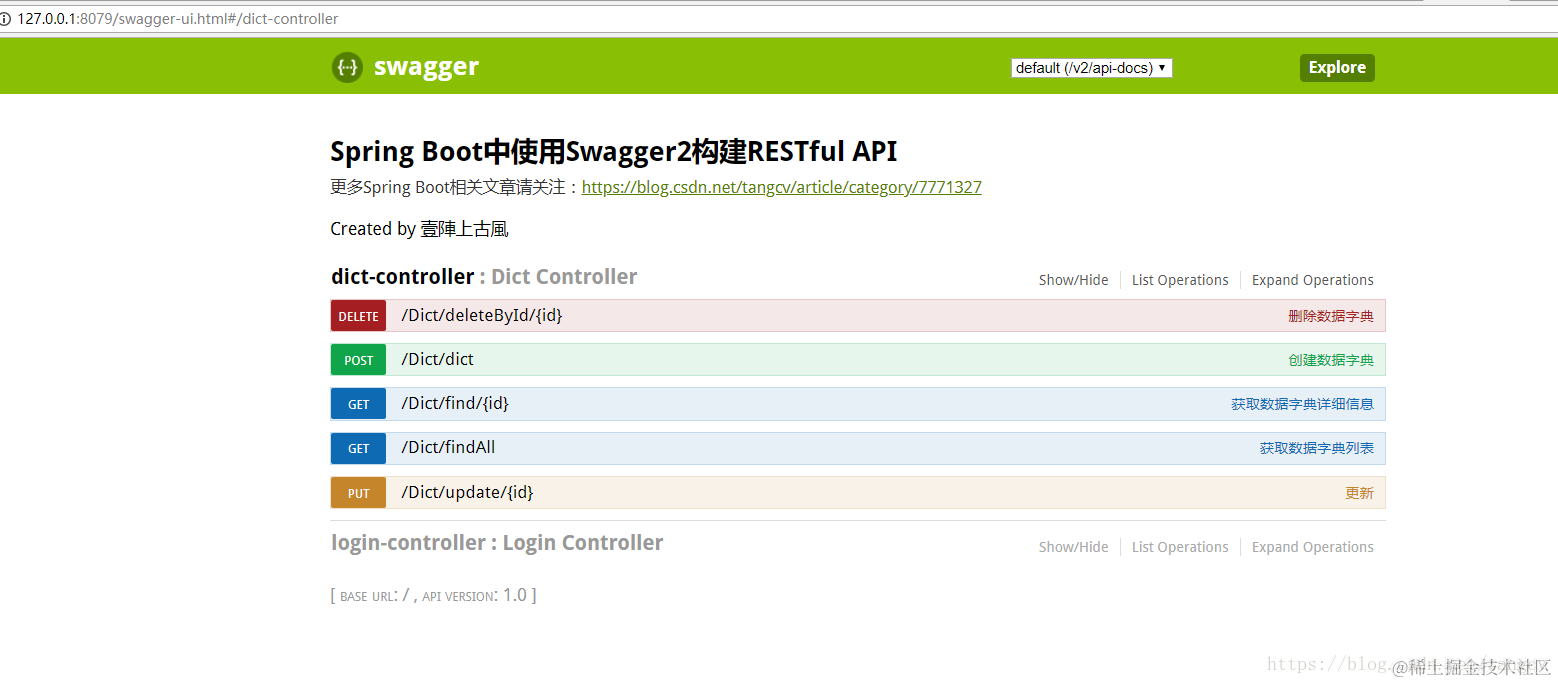
Task: Open the blog.csdn.net tangcv category link
Action: (782, 187)
